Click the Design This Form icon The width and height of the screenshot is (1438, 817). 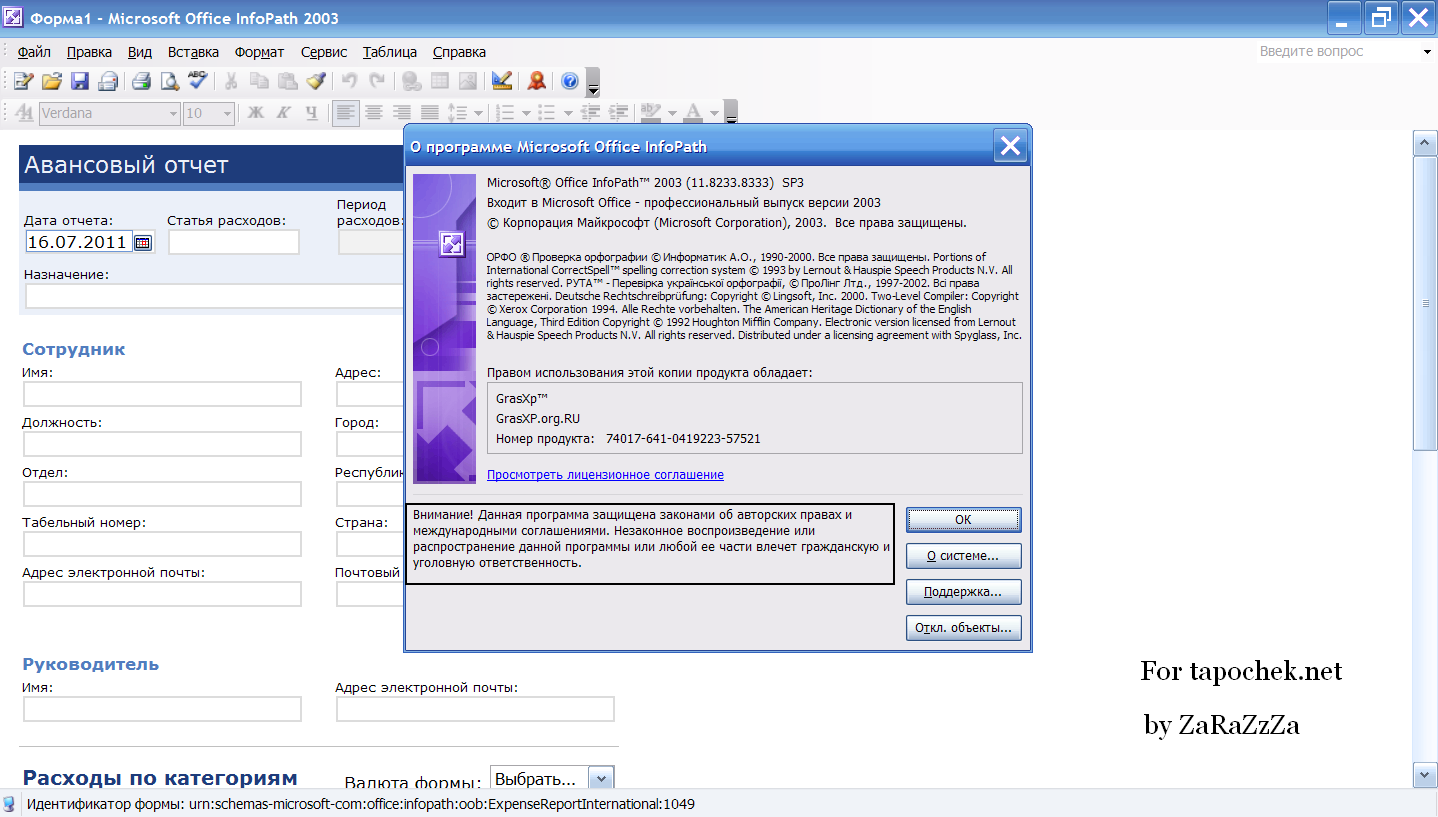[x=502, y=82]
